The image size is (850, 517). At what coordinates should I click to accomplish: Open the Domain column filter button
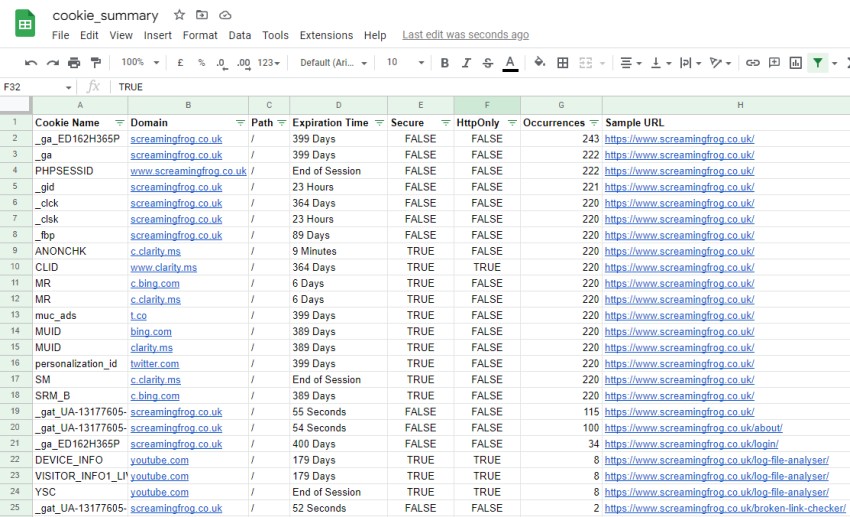click(x=240, y=123)
